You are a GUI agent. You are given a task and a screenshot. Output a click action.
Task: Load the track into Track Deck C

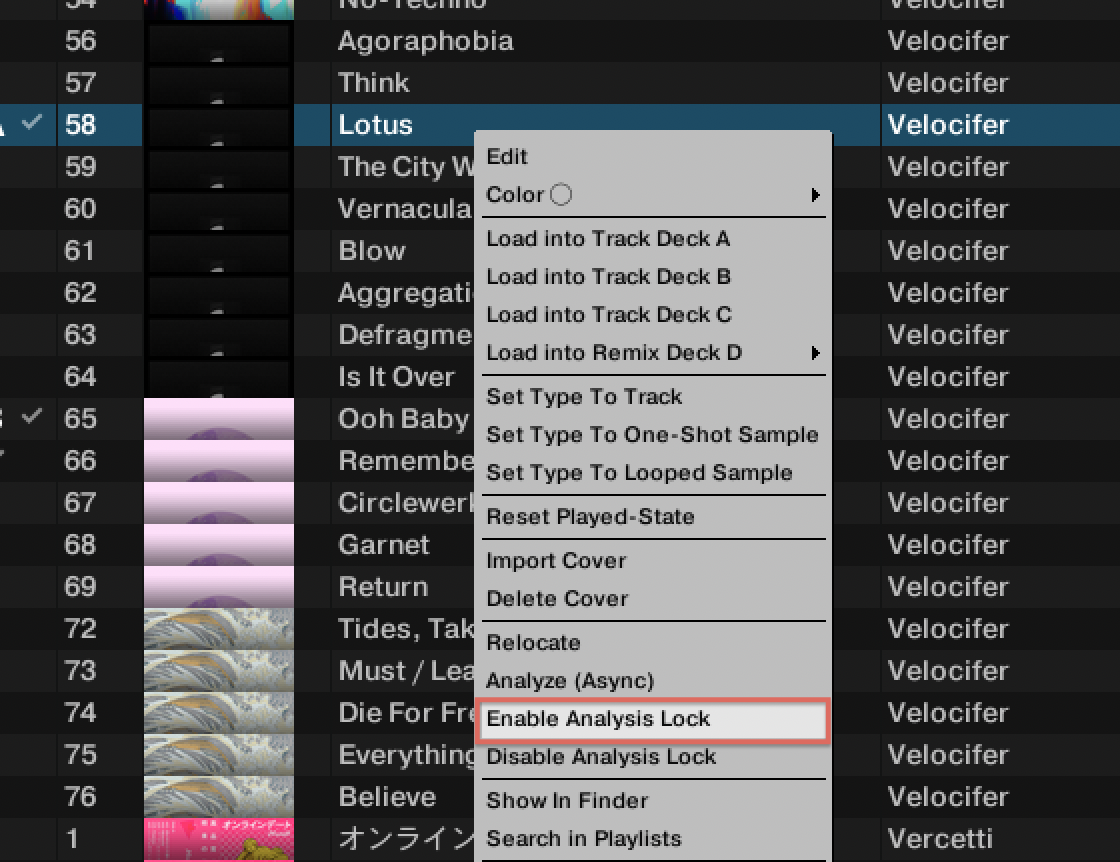(x=609, y=315)
